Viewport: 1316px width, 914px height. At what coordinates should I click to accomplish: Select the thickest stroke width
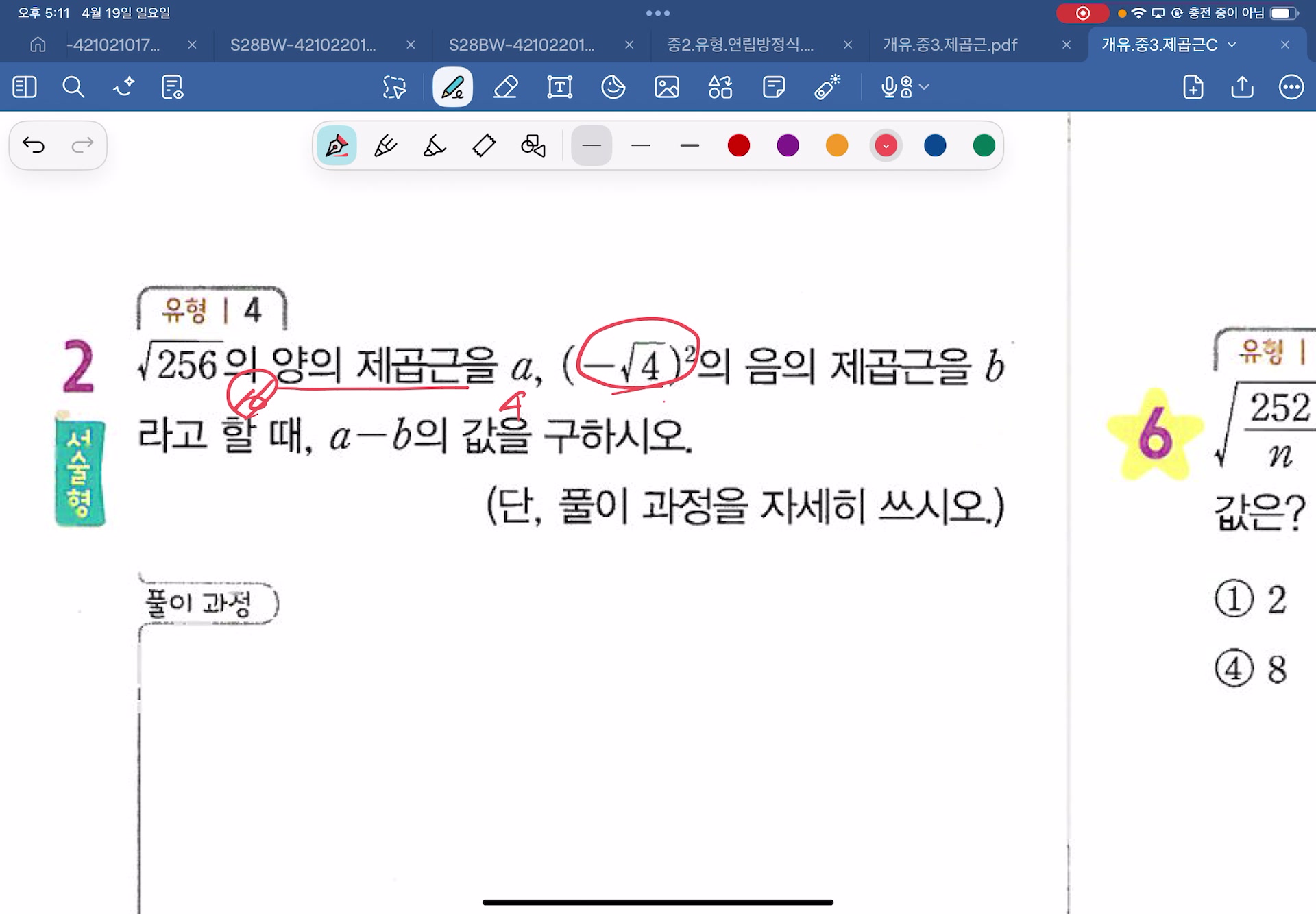tap(690, 145)
